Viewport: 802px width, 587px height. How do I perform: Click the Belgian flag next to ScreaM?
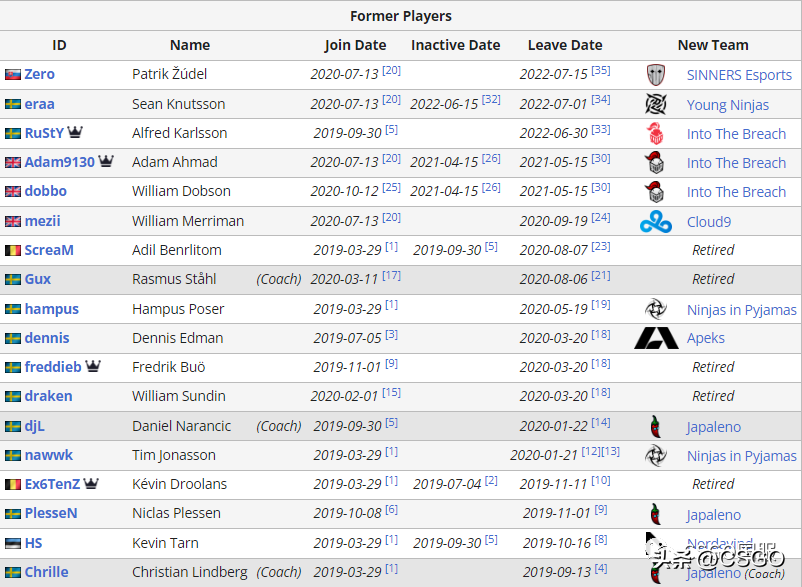click(x=13, y=250)
